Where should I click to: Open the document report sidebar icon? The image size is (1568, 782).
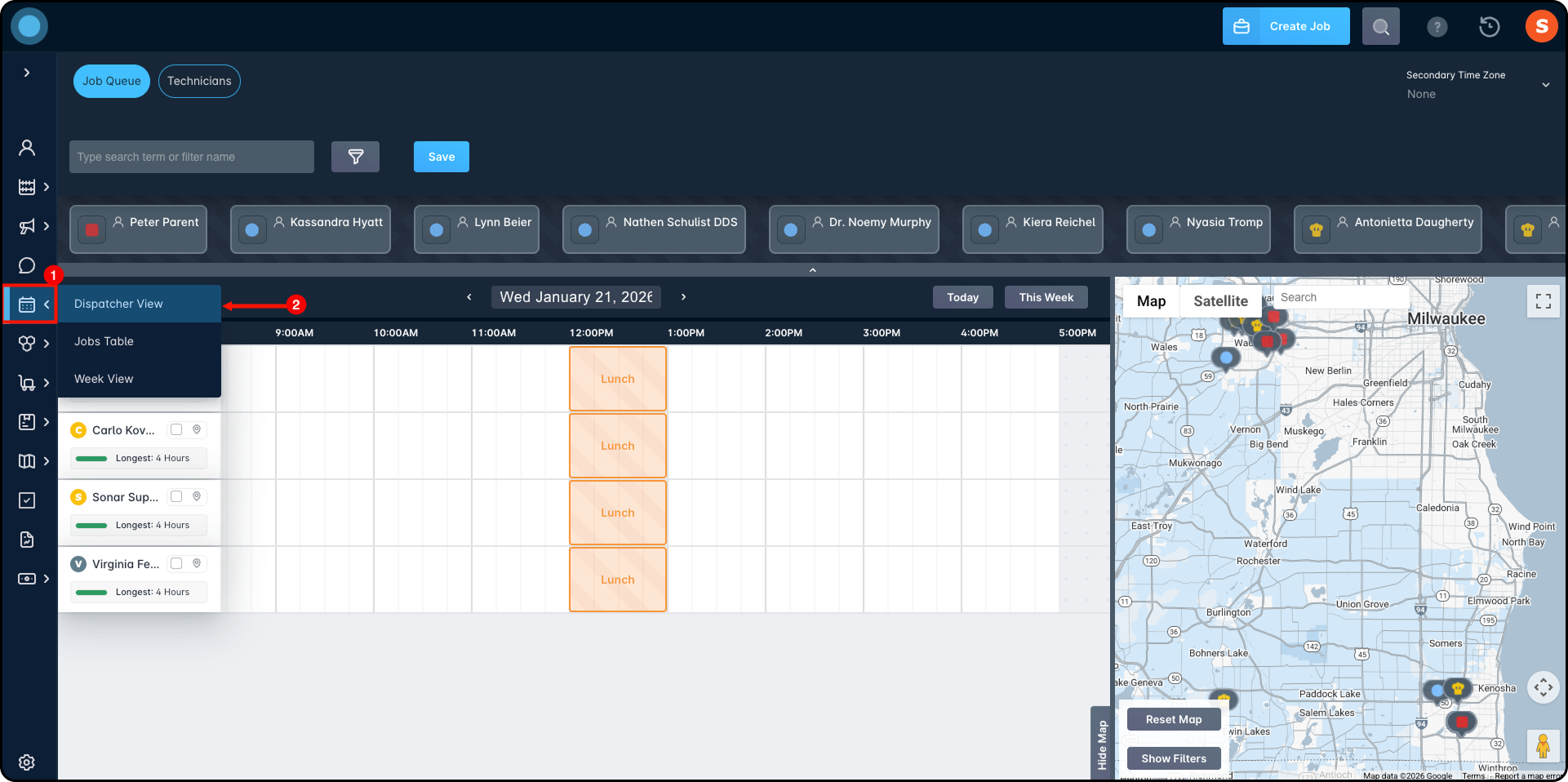click(x=27, y=540)
